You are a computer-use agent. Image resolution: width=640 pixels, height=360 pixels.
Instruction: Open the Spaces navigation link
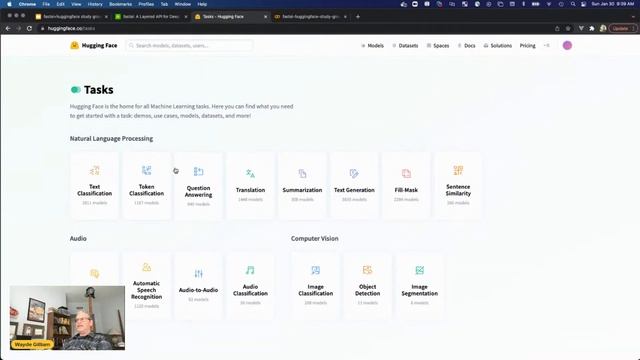coord(438,45)
